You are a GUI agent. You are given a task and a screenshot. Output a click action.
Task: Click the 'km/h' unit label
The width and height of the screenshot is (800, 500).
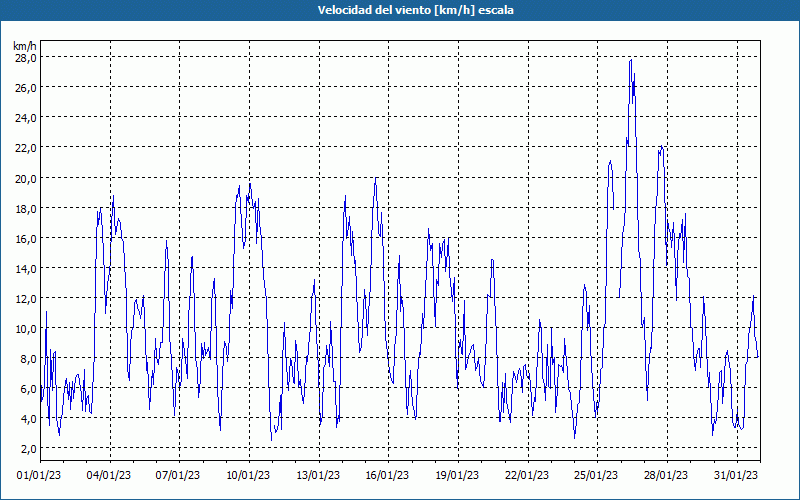tap(25, 46)
